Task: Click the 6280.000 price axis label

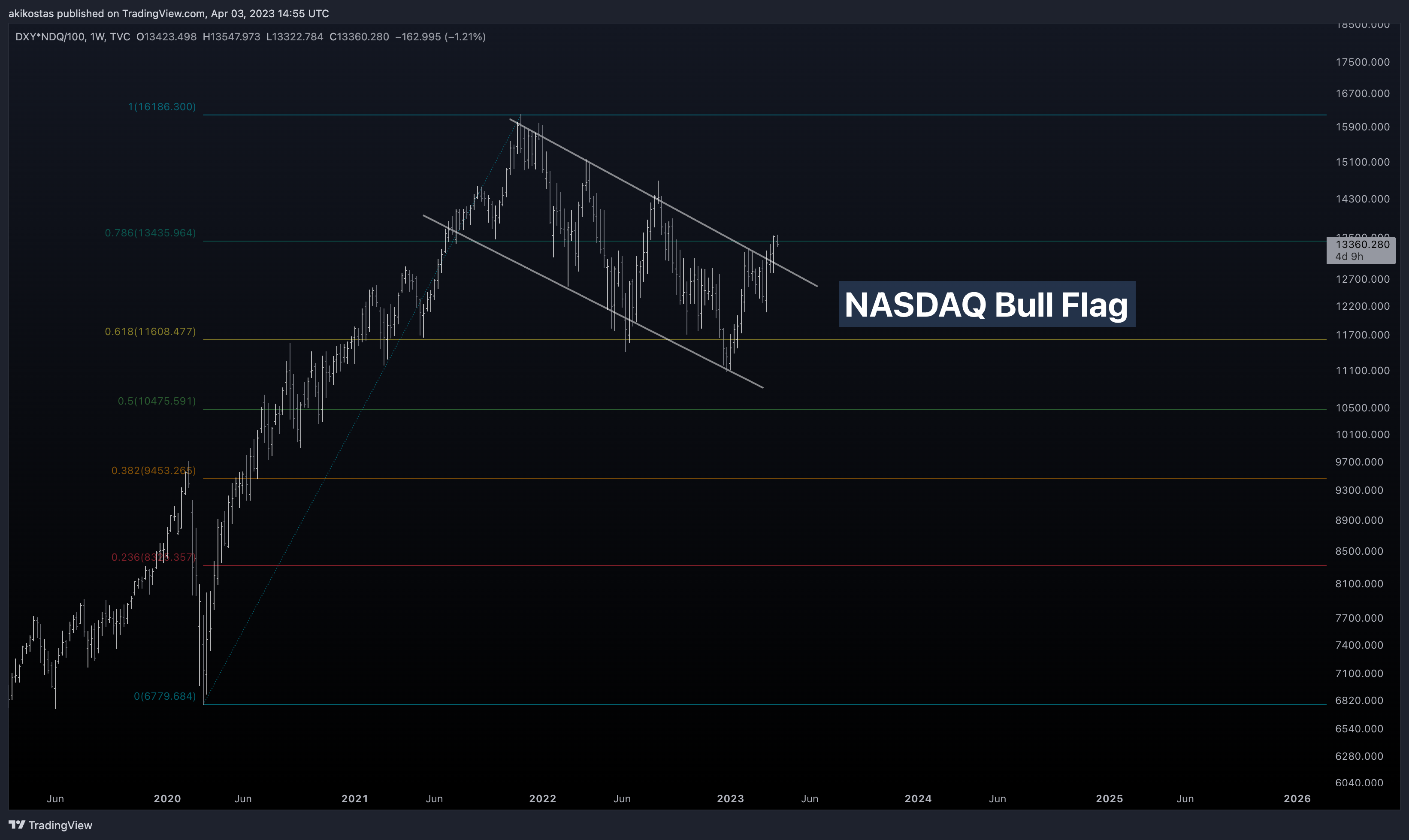Action: (1359, 756)
